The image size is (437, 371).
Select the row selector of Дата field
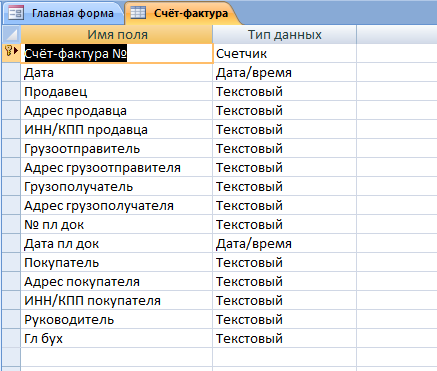(11, 72)
